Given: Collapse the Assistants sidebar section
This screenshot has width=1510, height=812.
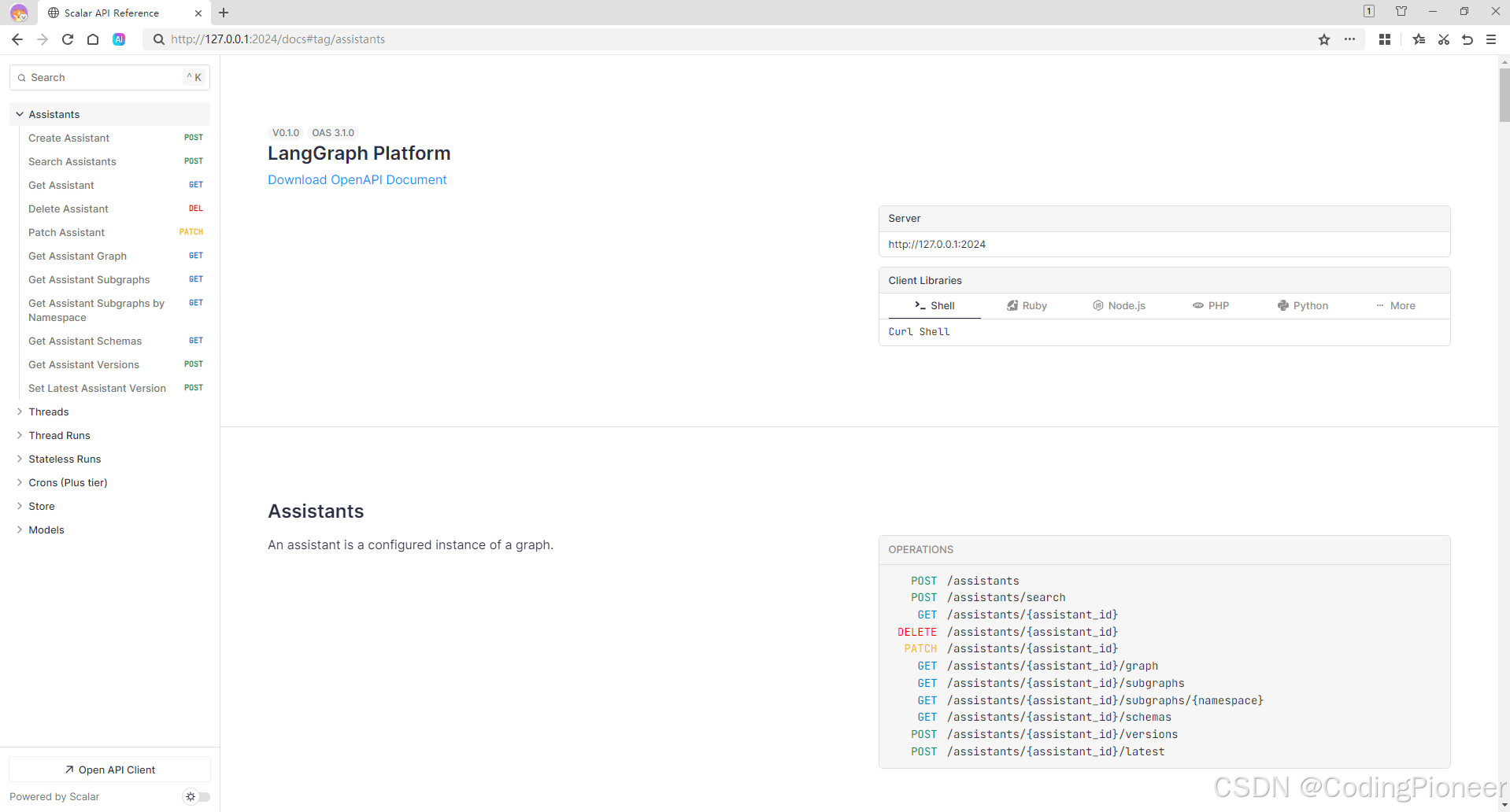Looking at the screenshot, I should pyautogui.click(x=20, y=114).
